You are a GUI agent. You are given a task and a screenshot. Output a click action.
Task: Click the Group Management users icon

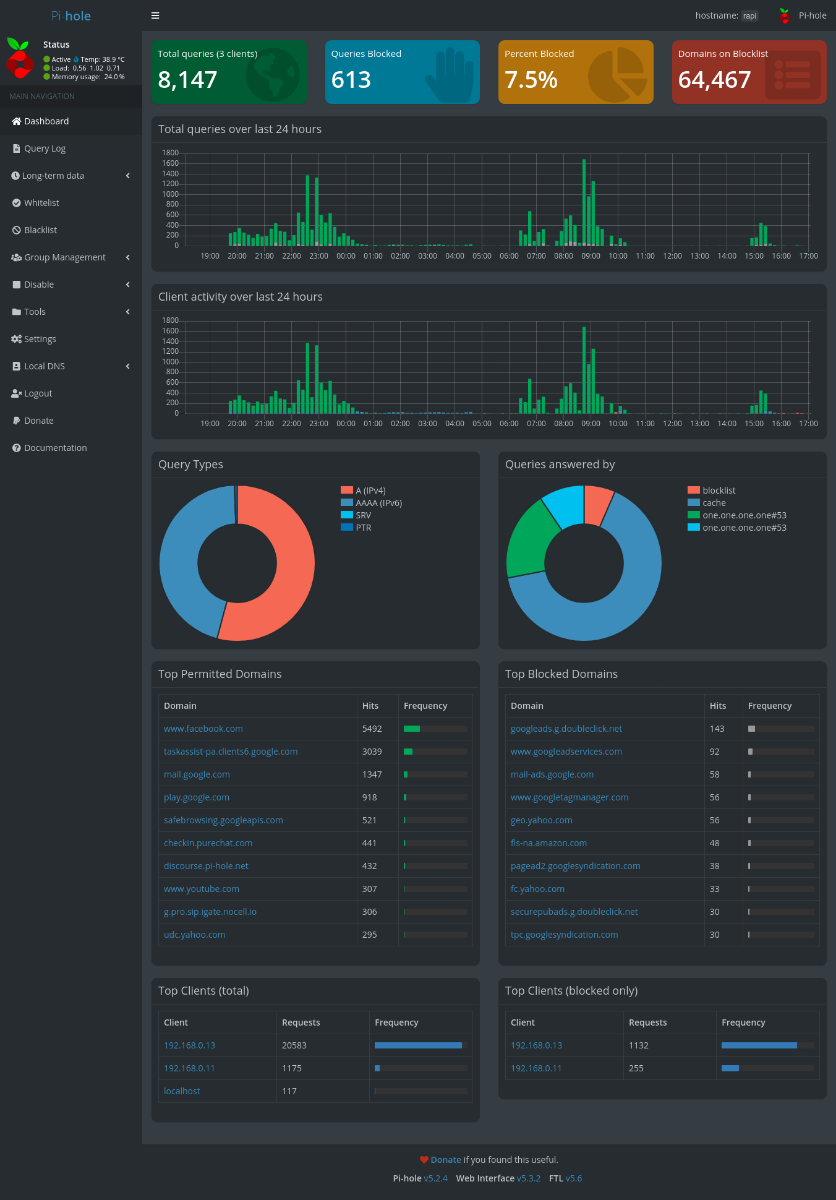click(17, 257)
